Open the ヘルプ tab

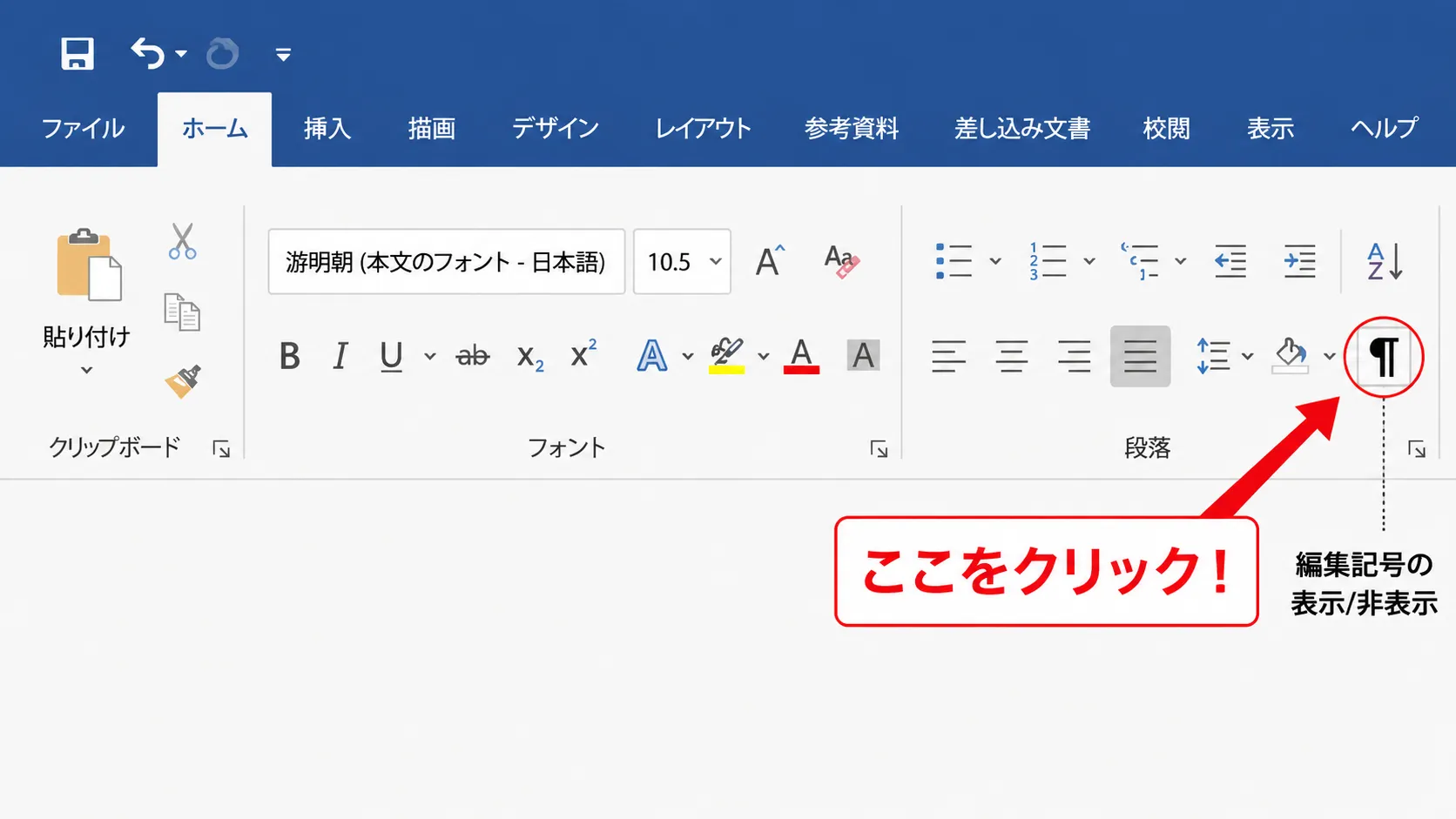pyautogui.click(x=1385, y=129)
